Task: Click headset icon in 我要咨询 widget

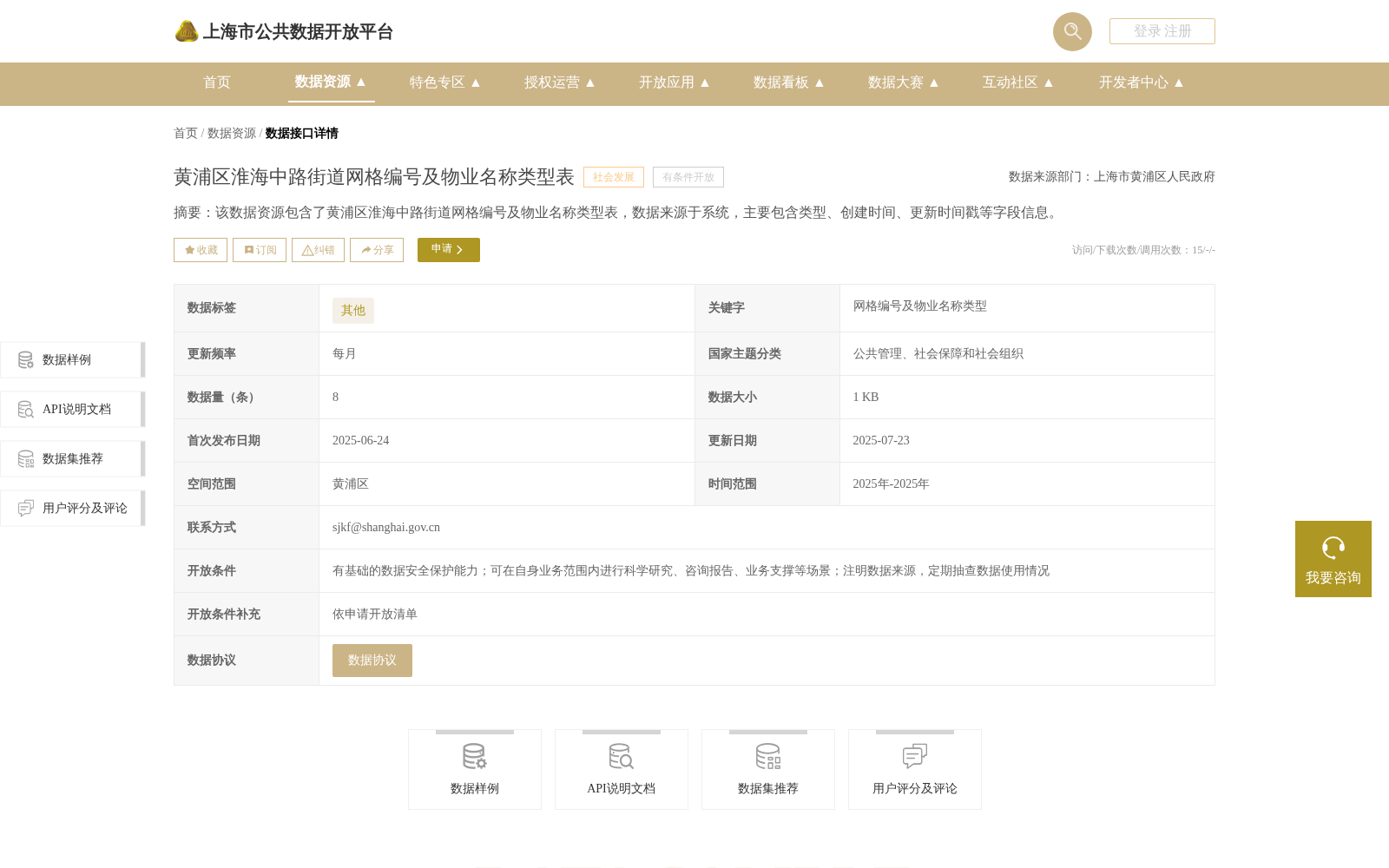Action: [x=1333, y=548]
